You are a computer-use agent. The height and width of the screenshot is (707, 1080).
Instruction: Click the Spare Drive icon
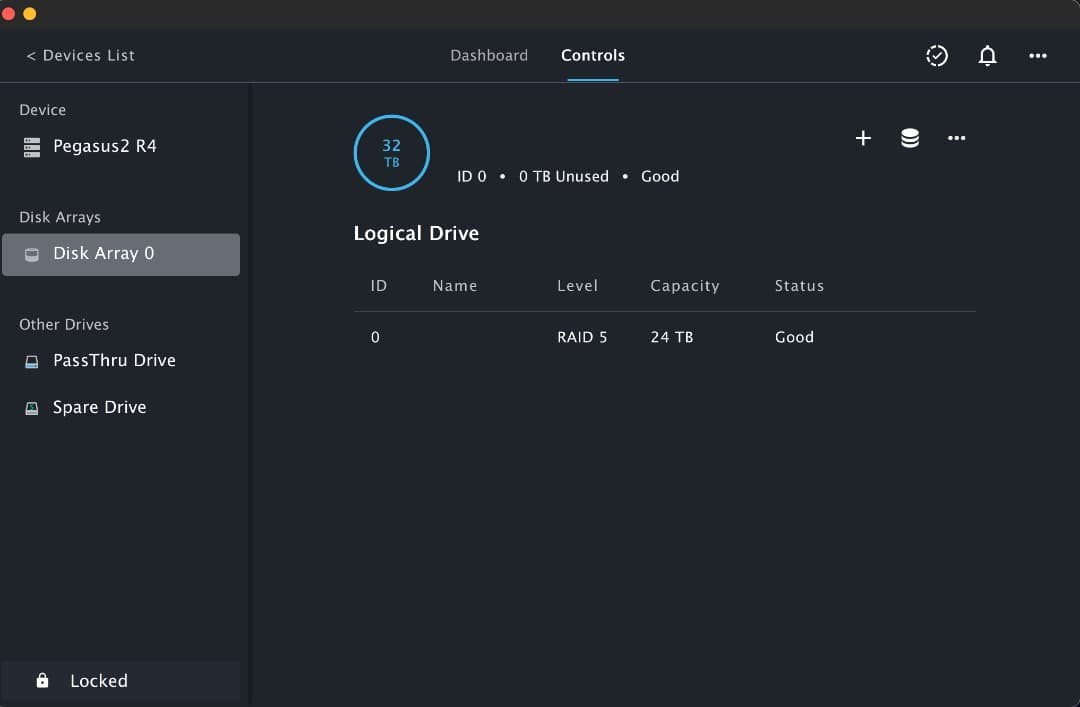point(31,407)
